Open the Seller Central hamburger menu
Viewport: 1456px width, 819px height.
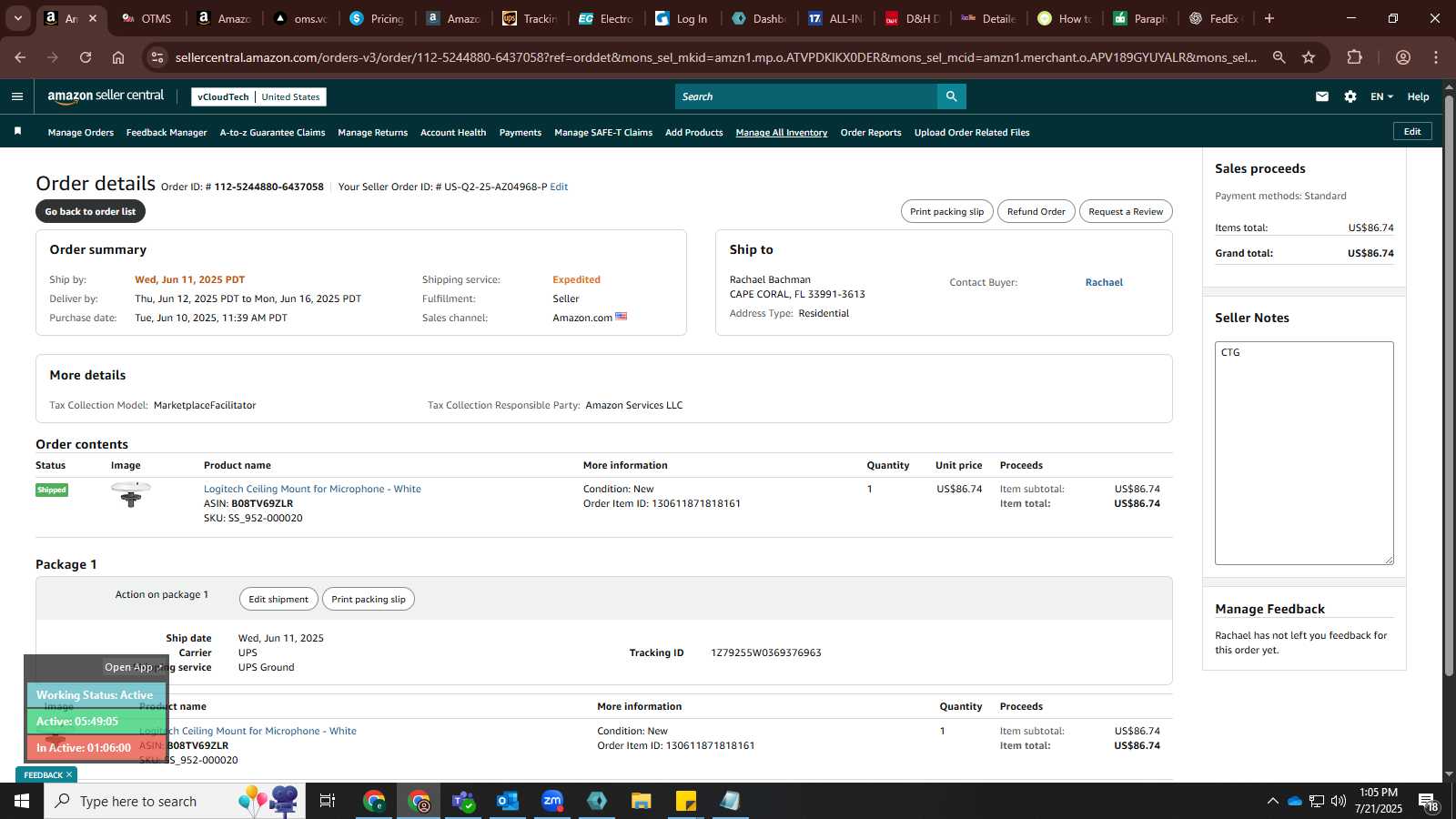pos(16,96)
